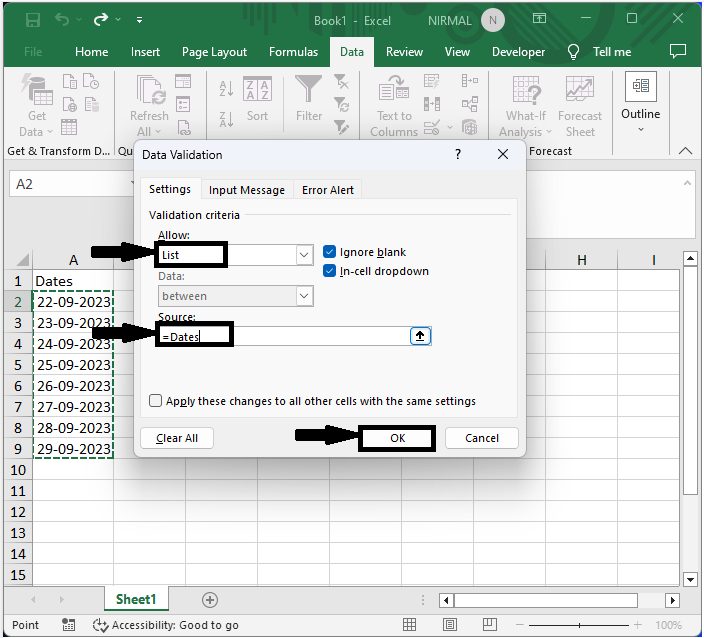Switch to the Insert ribbon tab

(x=145, y=52)
